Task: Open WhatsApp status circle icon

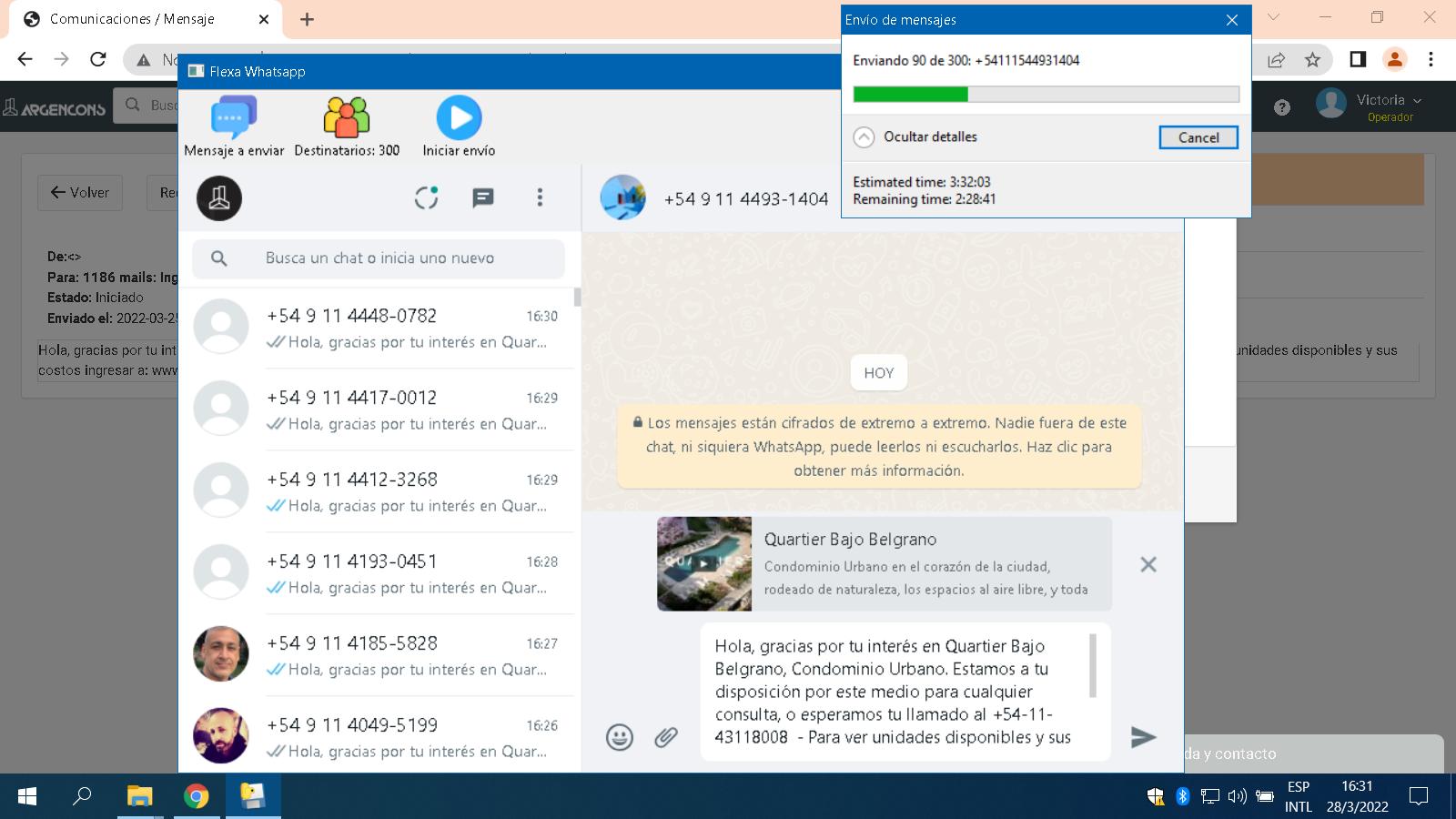Action: pos(427,197)
